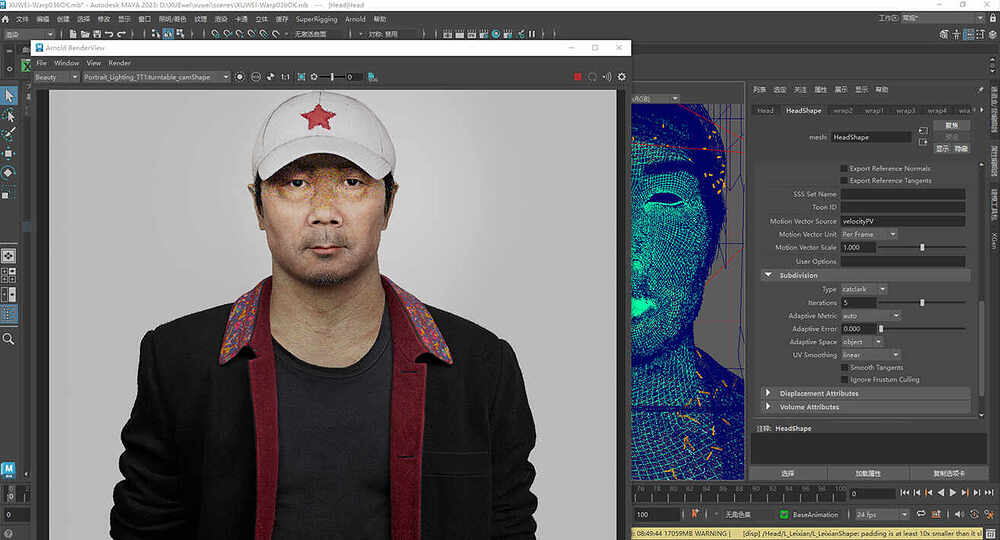
Task: Click the 选择 button at Attribute Editor bottom
Action: pyautogui.click(x=788, y=473)
